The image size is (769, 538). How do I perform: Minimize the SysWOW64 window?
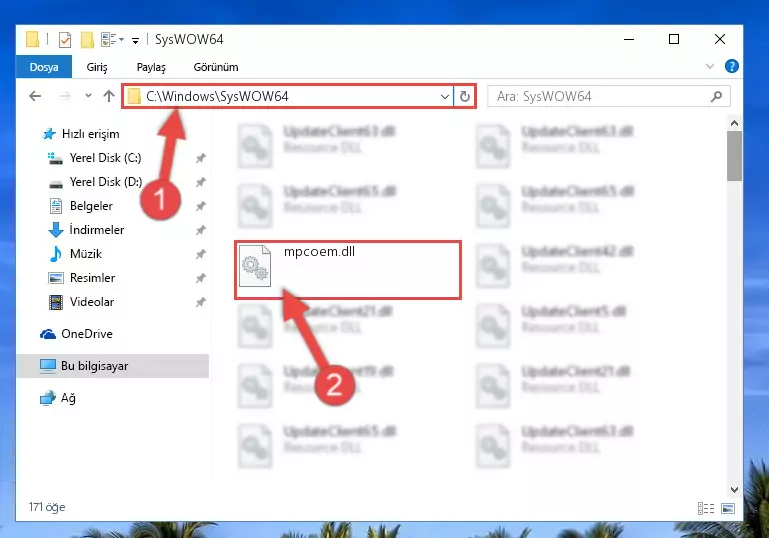pos(629,39)
